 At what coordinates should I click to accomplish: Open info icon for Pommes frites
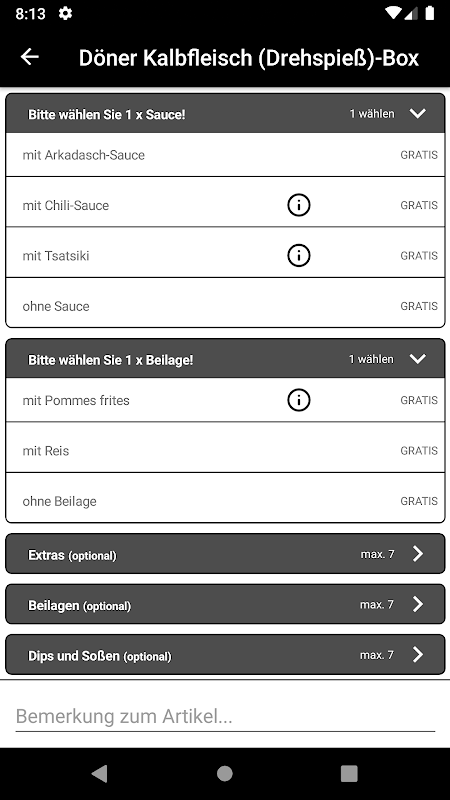[x=299, y=401]
